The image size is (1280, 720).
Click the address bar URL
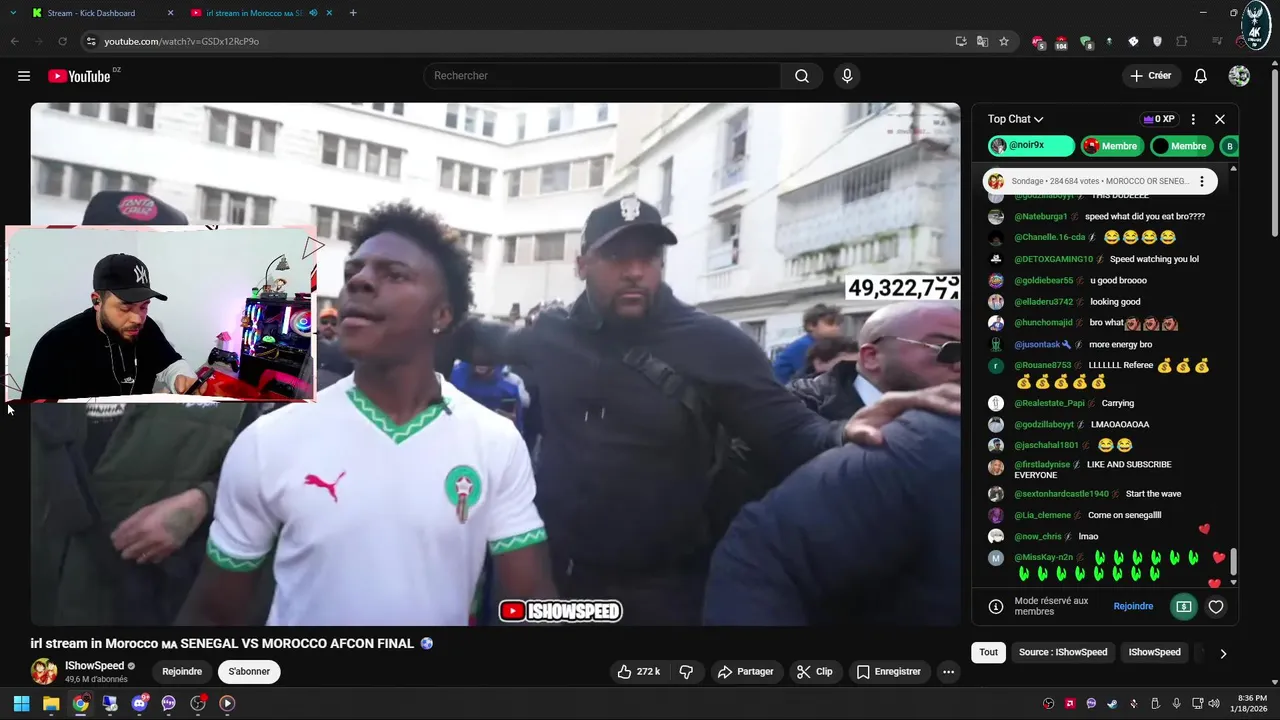pyautogui.click(x=182, y=41)
